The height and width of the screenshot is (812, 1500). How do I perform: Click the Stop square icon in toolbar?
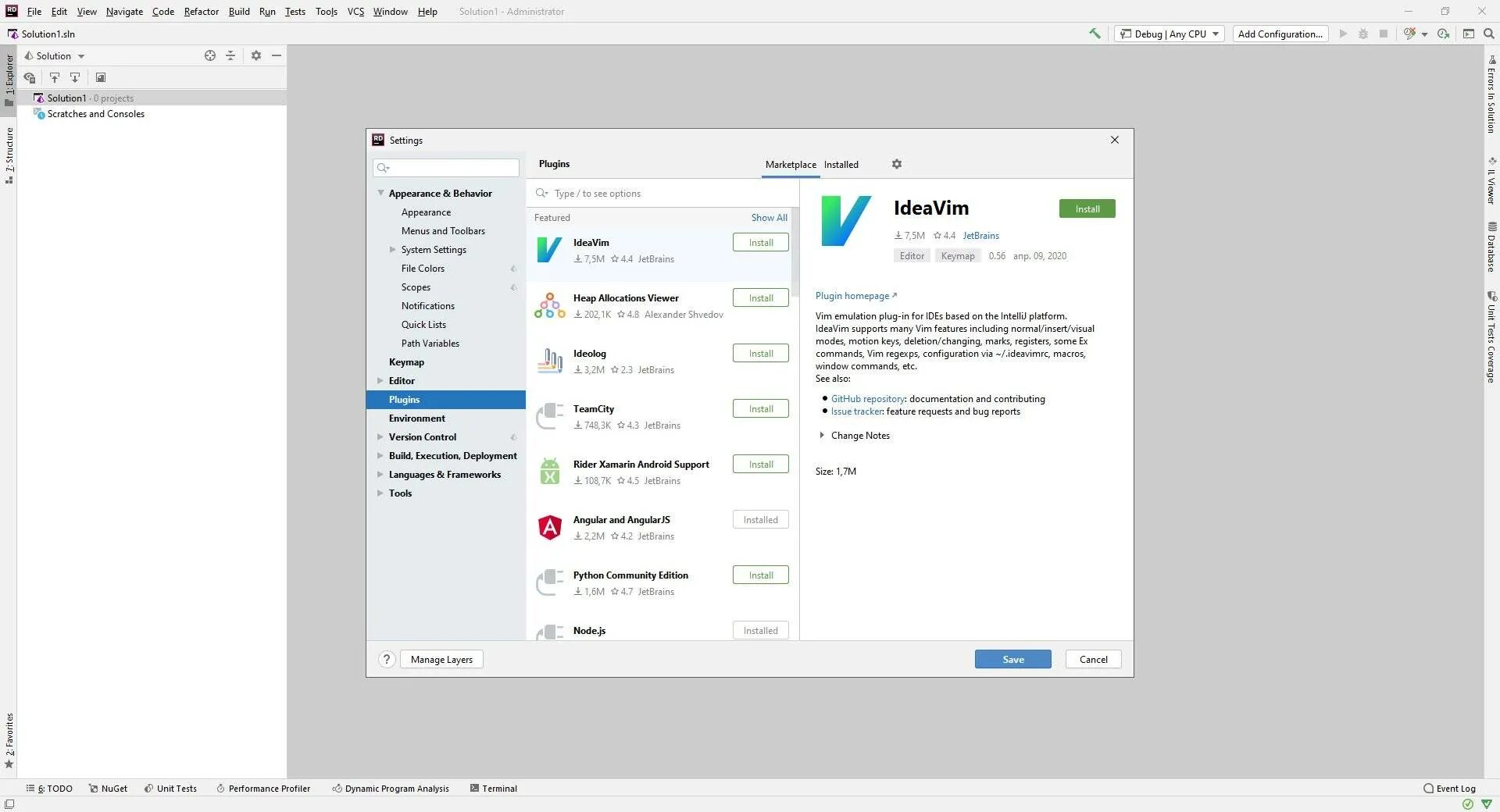(1384, 34)
